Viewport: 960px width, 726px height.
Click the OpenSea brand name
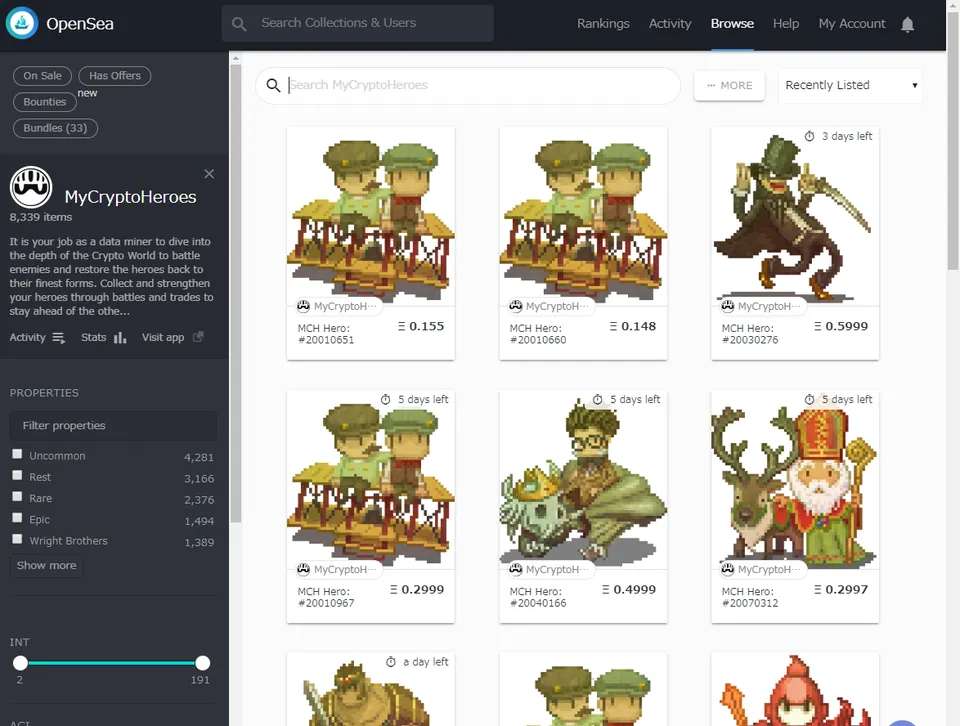pos(80,24)
